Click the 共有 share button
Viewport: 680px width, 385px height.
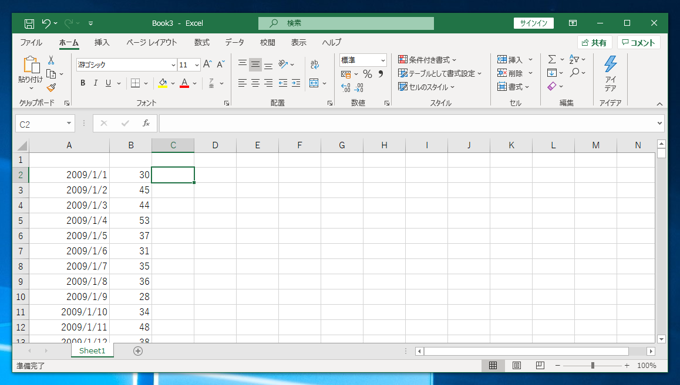tap(594, 42)
